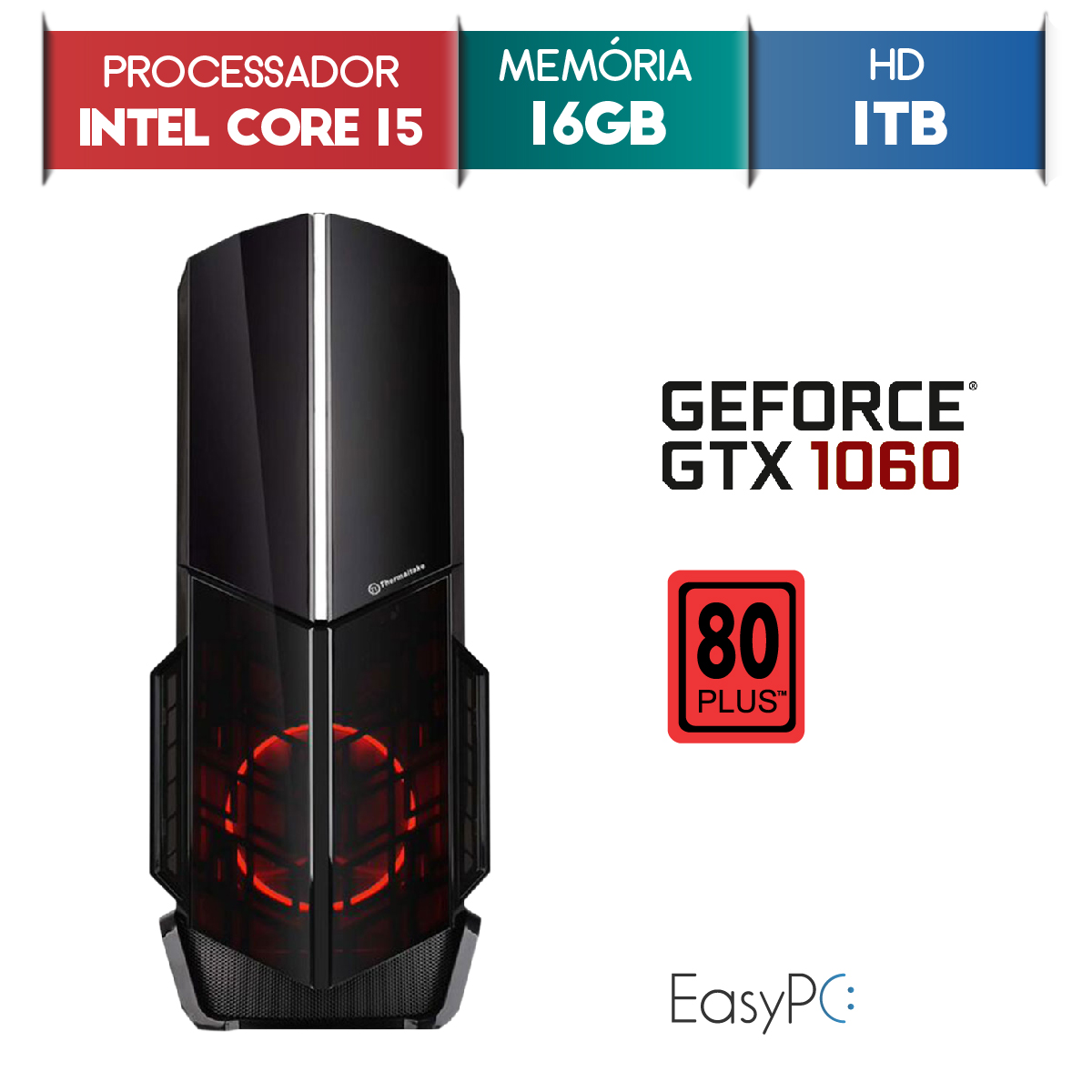Click the red LED fan ring
This screenshot has height=1092, width=1092.
click(320, 817)
